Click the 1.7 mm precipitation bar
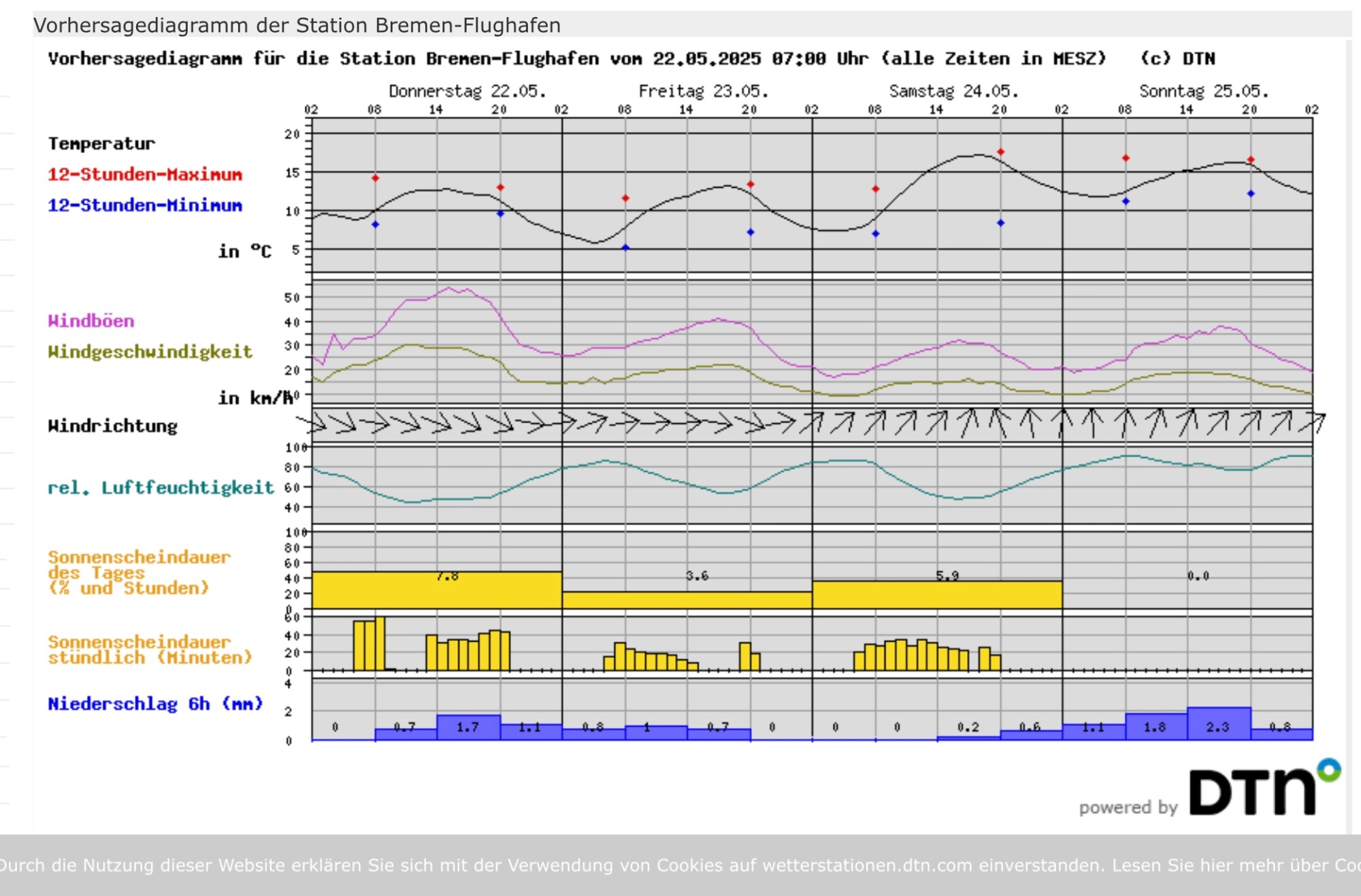The width and height of the screenshot is (1361, 896). [x=468, y=727]
